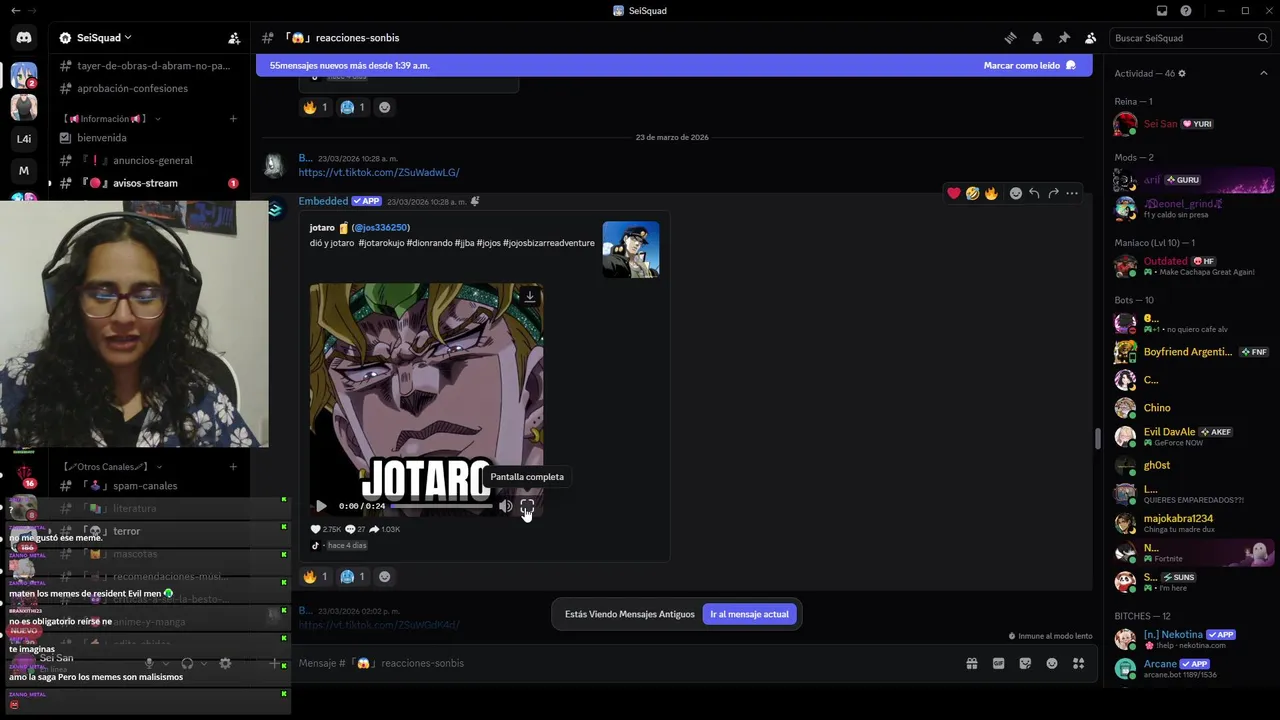The height and width of the screenshot is (720, 1280).
Task: Open the emoji picker in message bar
Action: (1052, 663)
